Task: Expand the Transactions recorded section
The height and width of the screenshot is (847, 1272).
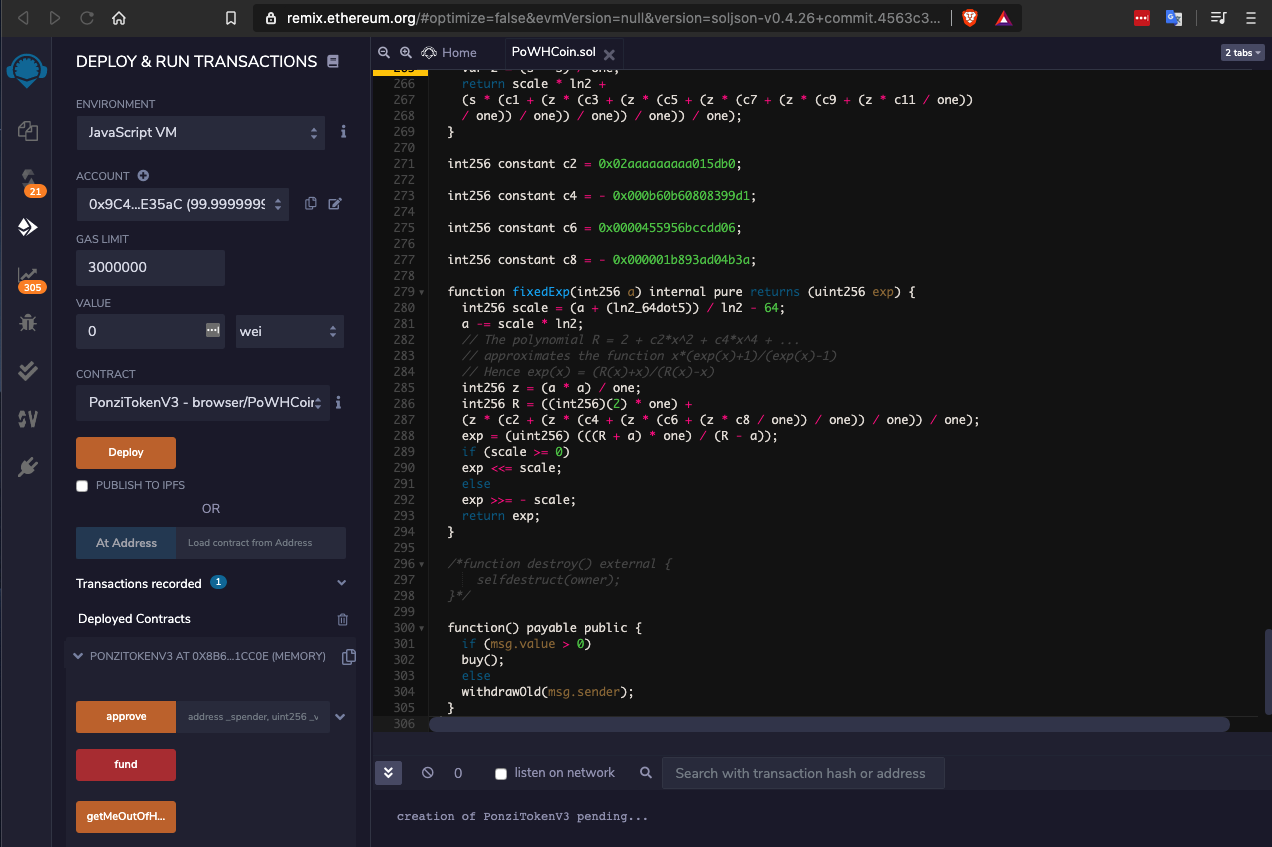Action: click(341, 583)
